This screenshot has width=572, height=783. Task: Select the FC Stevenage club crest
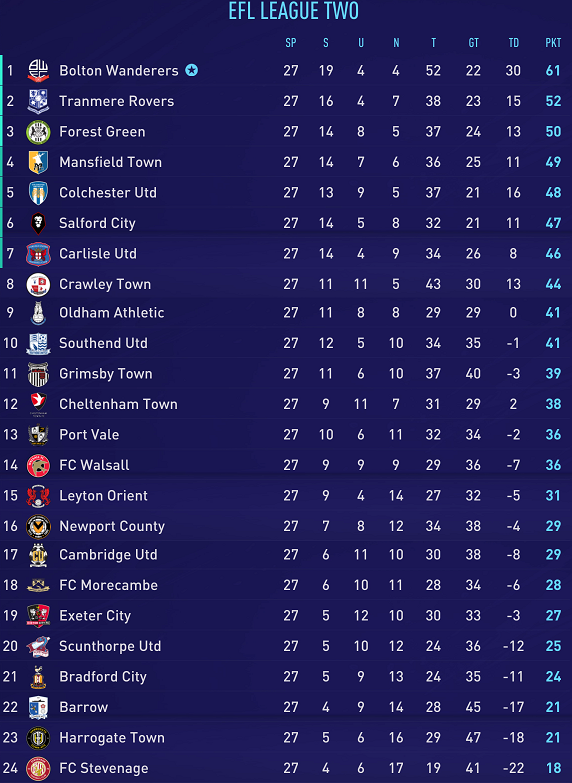click(x=38, y=769)
